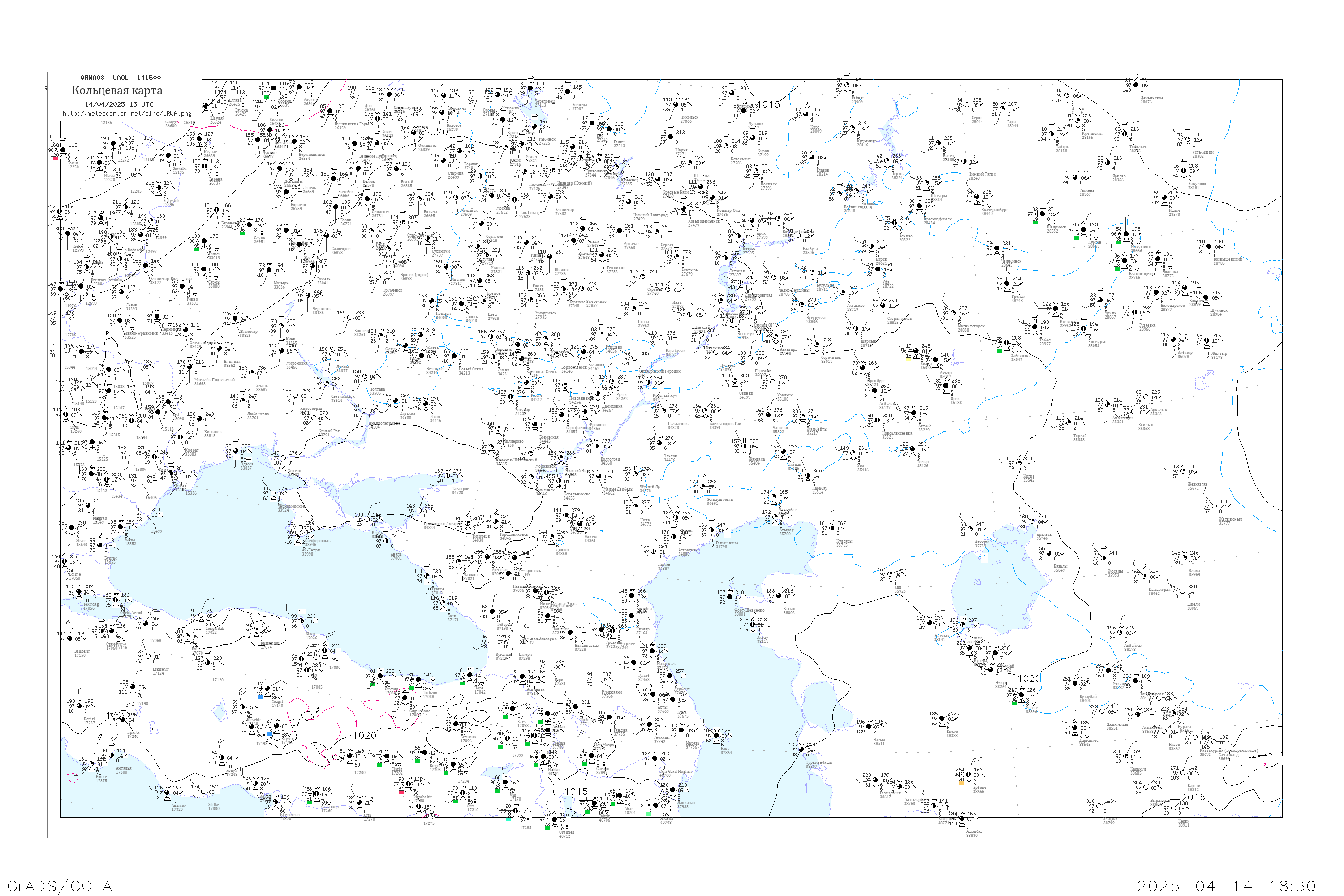Click the 1020 isobar label over Turkey
Viewport: 1344px width, 896px height.
pyautogui.click(x=365, y=736)
